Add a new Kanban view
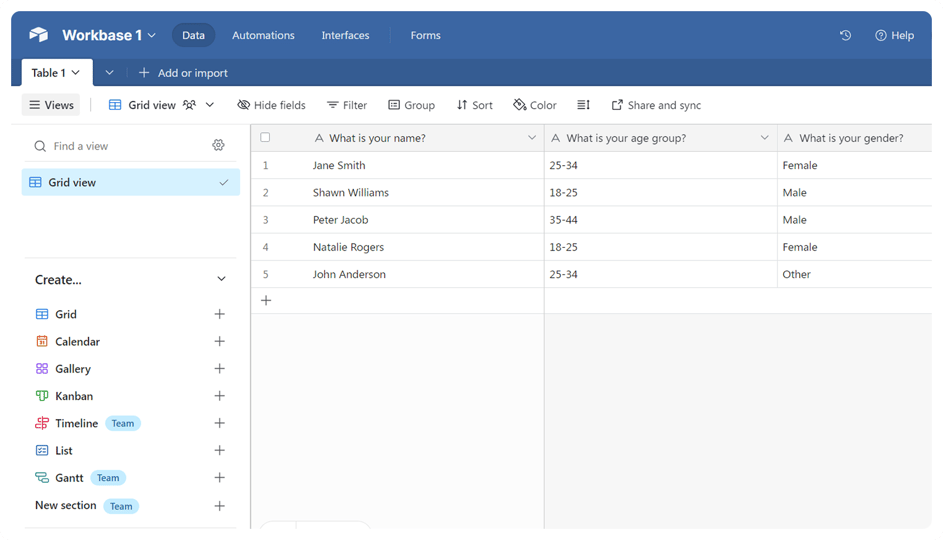 click(219, 396)
